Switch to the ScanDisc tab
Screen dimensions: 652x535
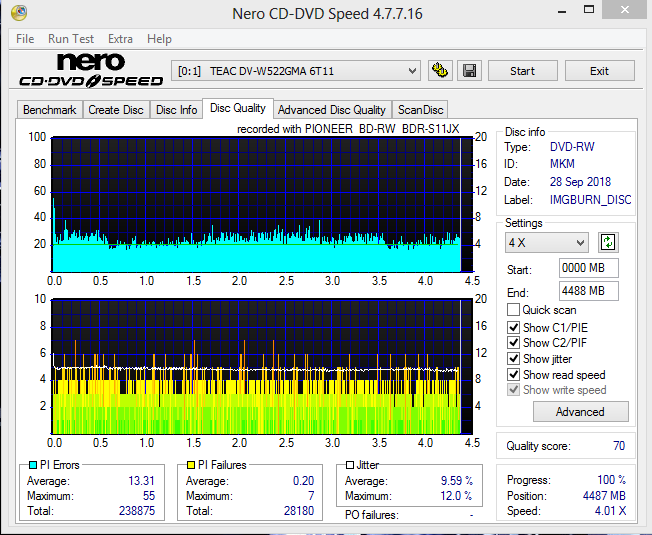[420, 110]
